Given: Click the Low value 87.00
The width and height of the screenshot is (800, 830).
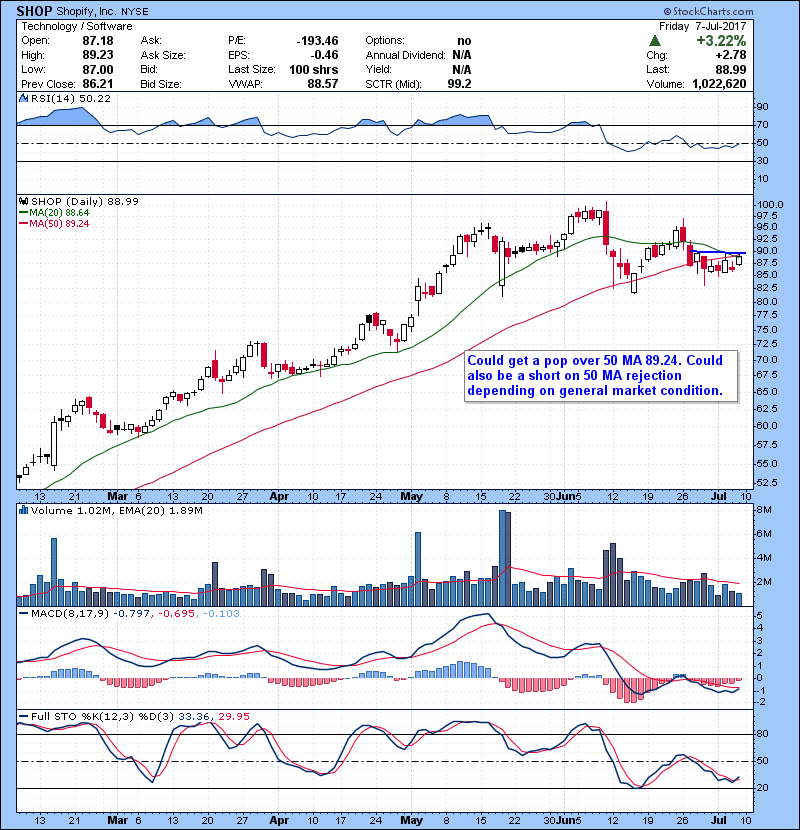Looking at the screenshot, I should pos(97,69).
